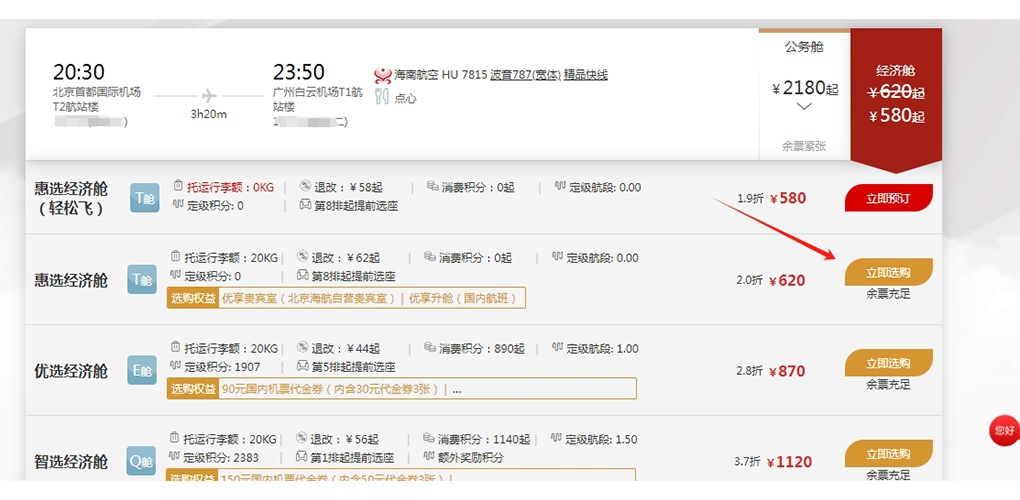The width and height of the screenshot is (1020, 500).
Task: Click segment icon beside 定级航段: 1.50
Action: pos(556,439)
